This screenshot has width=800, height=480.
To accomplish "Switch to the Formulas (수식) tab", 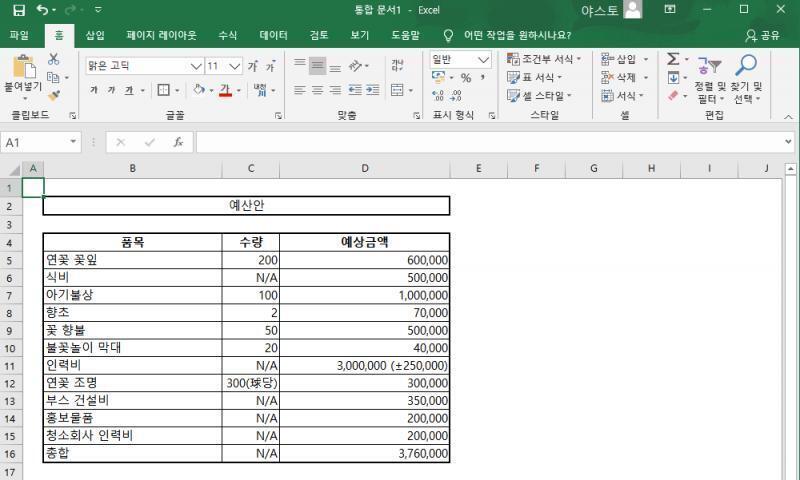I will click(228, 35).
